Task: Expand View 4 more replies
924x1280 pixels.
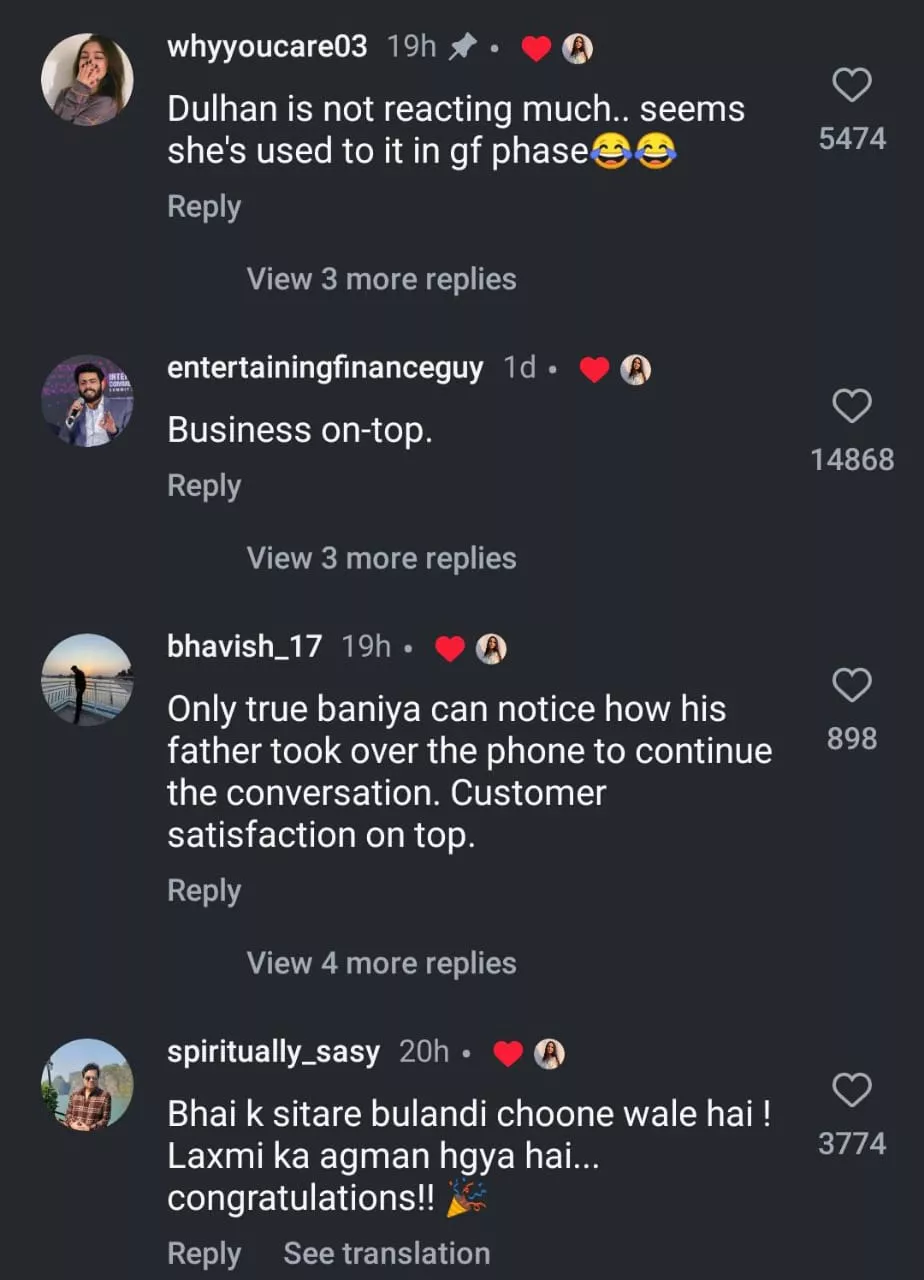Action: point(381,963)
